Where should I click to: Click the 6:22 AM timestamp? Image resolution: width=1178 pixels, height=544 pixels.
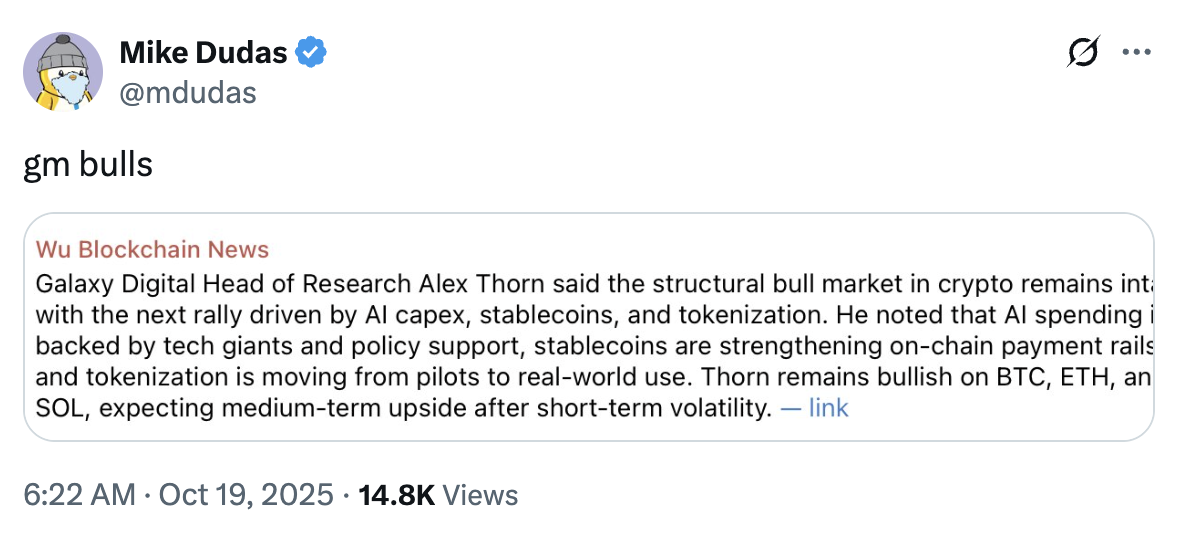coord(80,495)
